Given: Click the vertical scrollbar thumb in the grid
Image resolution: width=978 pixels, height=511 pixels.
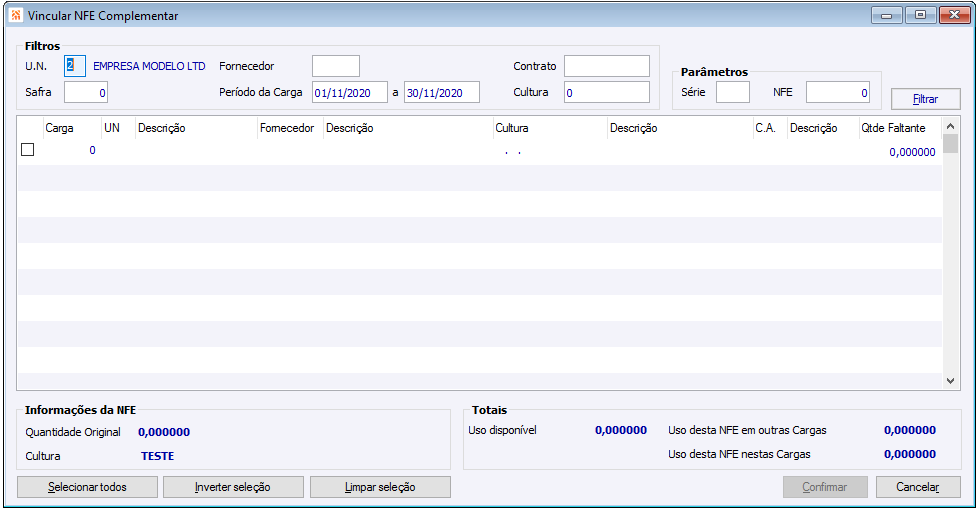Looking at the screenshot, I should click(x=951, y=143).
